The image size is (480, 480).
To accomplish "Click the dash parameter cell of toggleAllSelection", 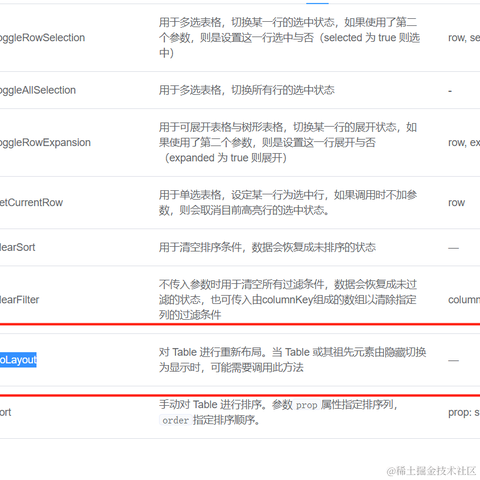I will click(450, 91).
